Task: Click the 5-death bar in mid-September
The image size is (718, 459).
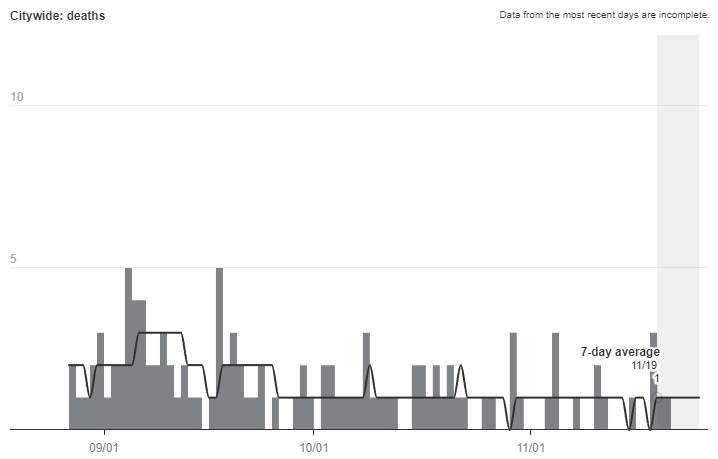Action: 219,348
